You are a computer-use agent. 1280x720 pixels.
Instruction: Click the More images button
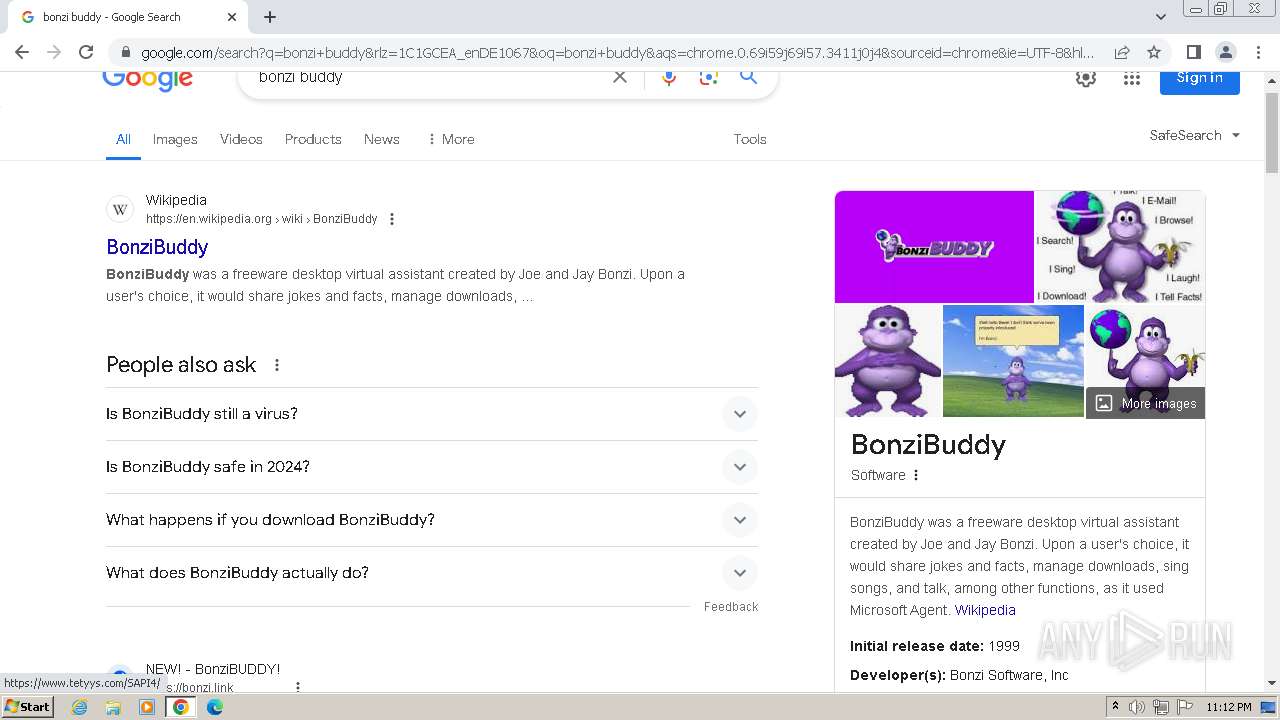1146,403
